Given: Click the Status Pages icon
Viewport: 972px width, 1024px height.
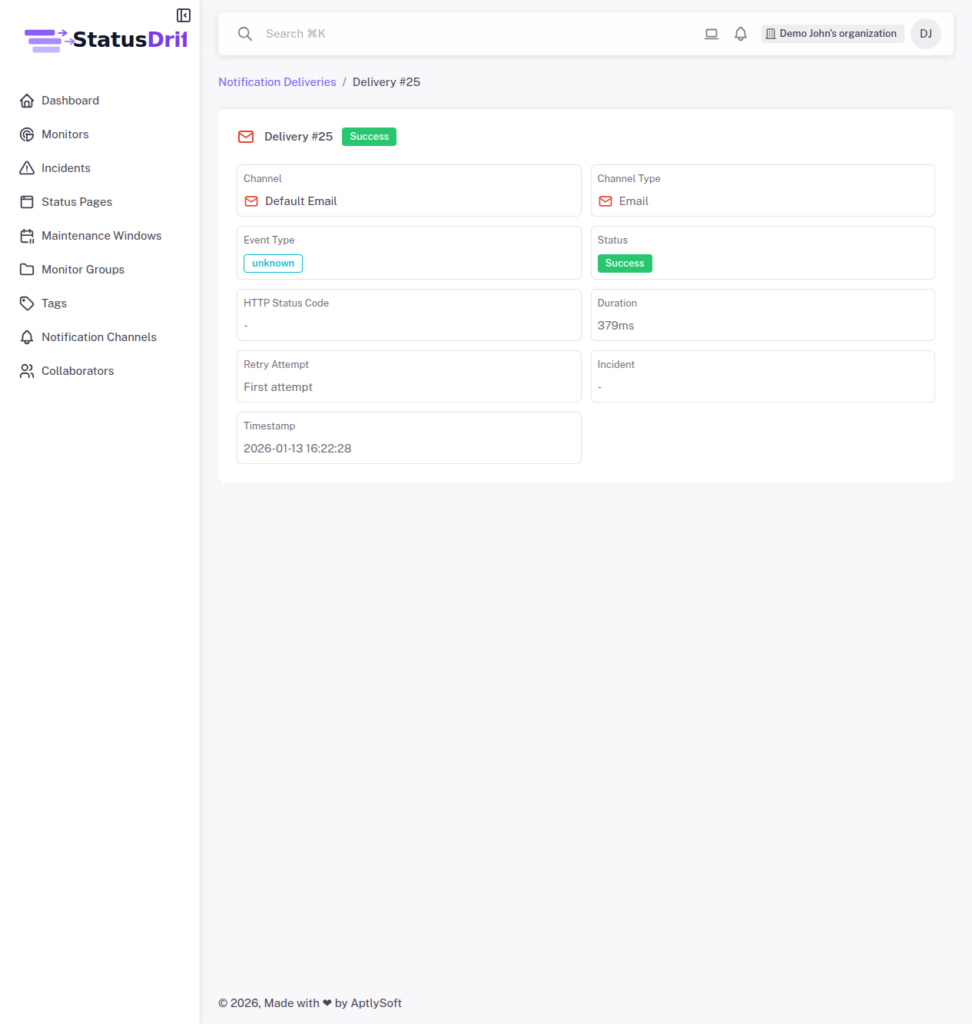Looking at the screenshot, I should pos(25,201).
